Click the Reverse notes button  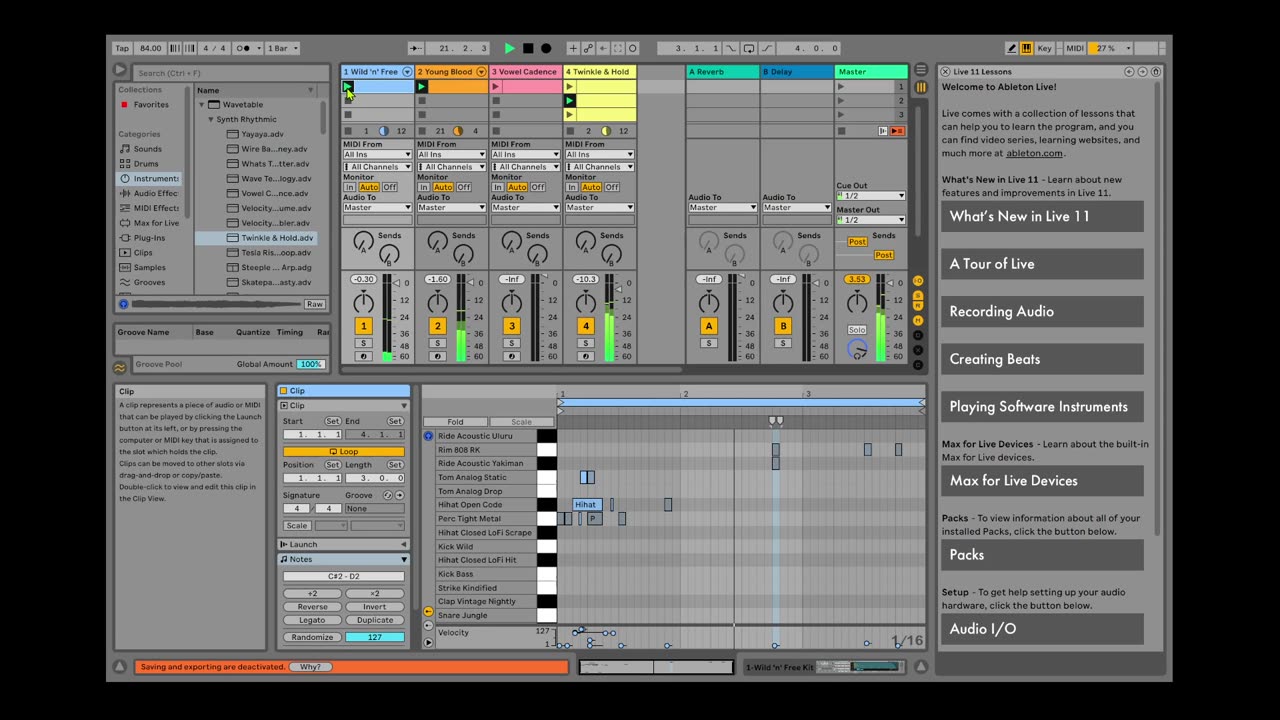pos(312,607)
